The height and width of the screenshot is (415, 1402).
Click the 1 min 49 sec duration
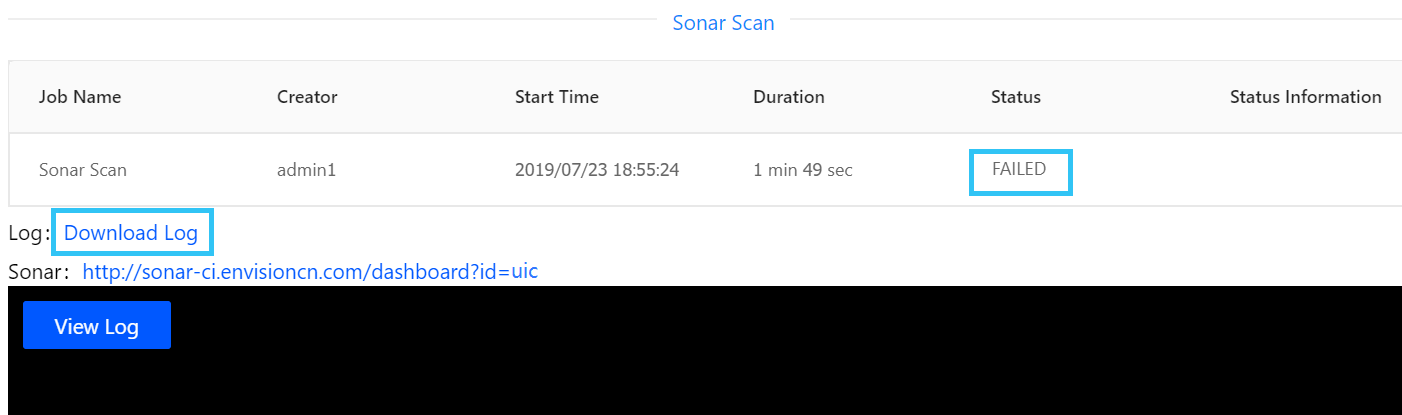coord(803,170)
